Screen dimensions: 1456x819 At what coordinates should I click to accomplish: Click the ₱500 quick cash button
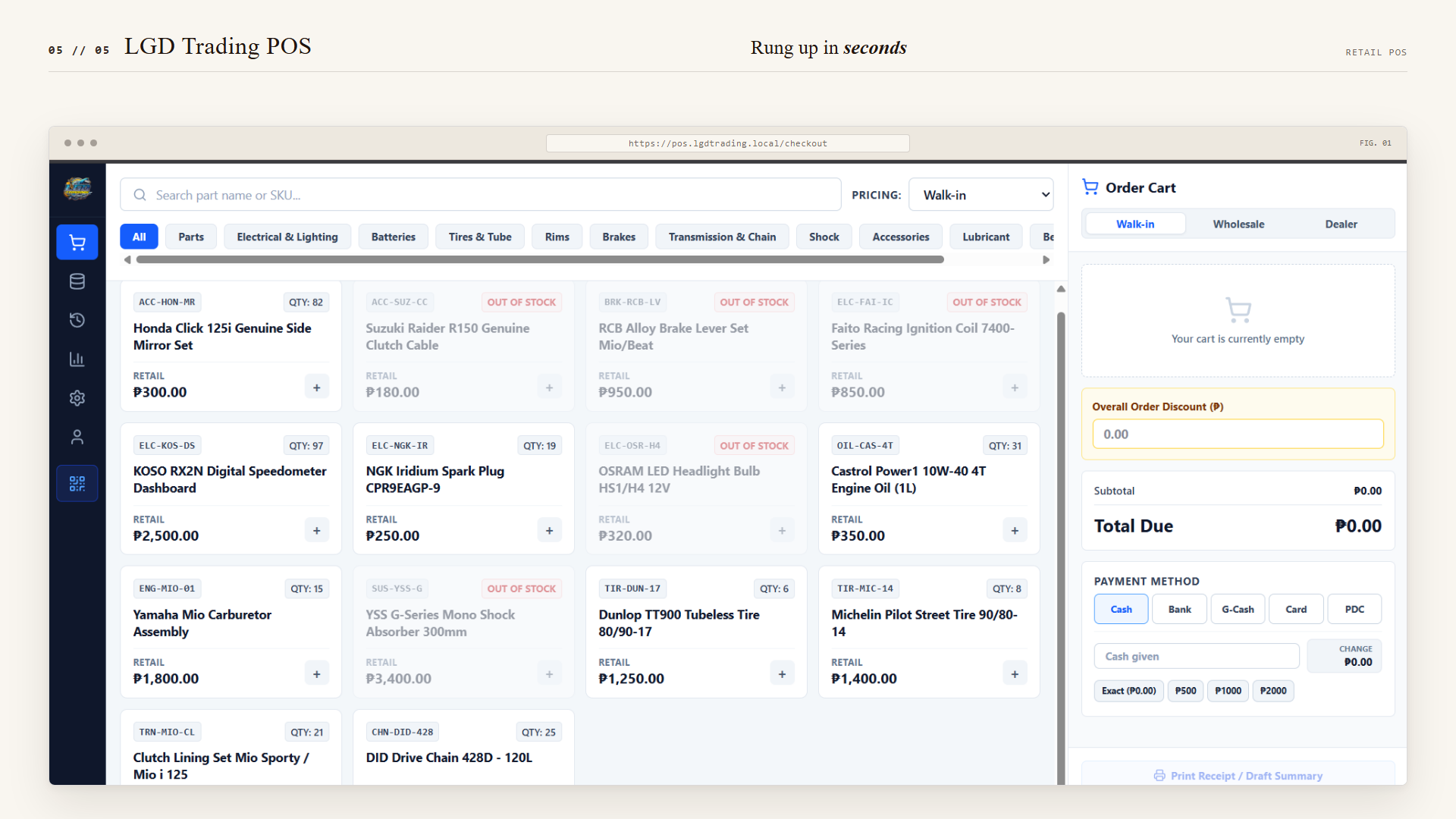pyautogui.click(x=1185, y=691)
